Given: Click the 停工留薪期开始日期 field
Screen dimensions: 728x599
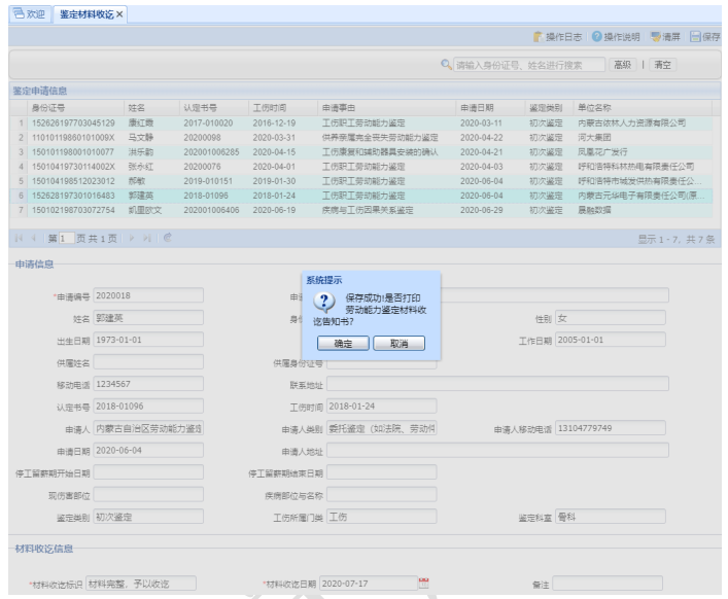Looking at the screenshot, I should (x=149, y=472).
